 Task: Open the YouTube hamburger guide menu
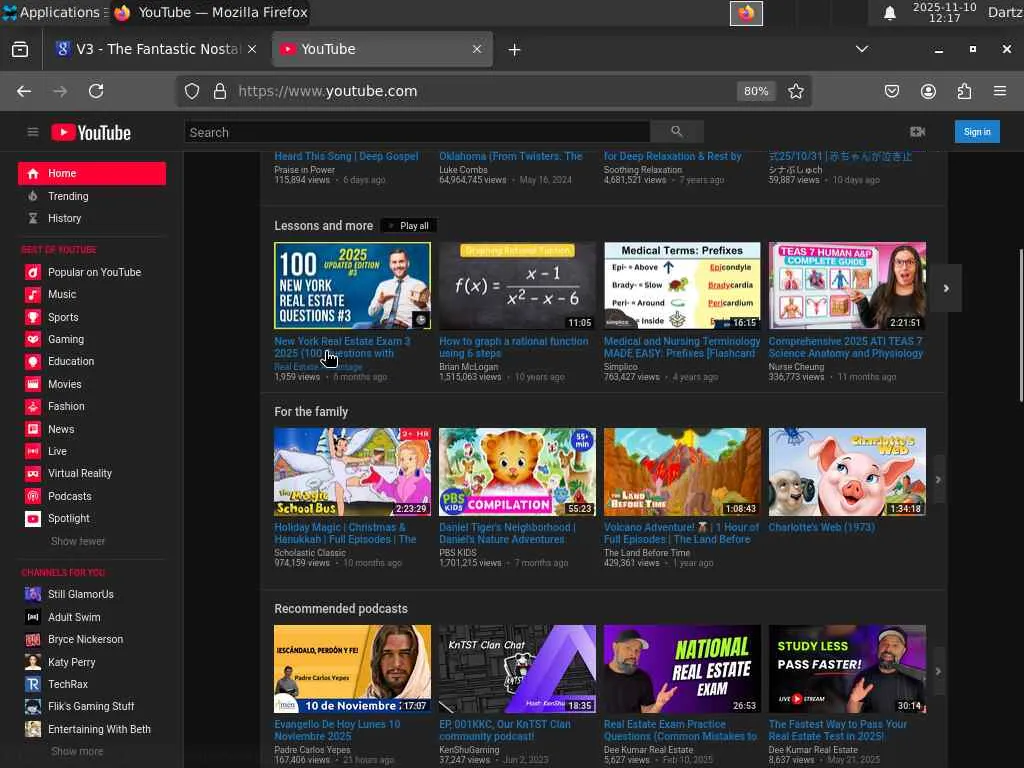click(33, 133)
